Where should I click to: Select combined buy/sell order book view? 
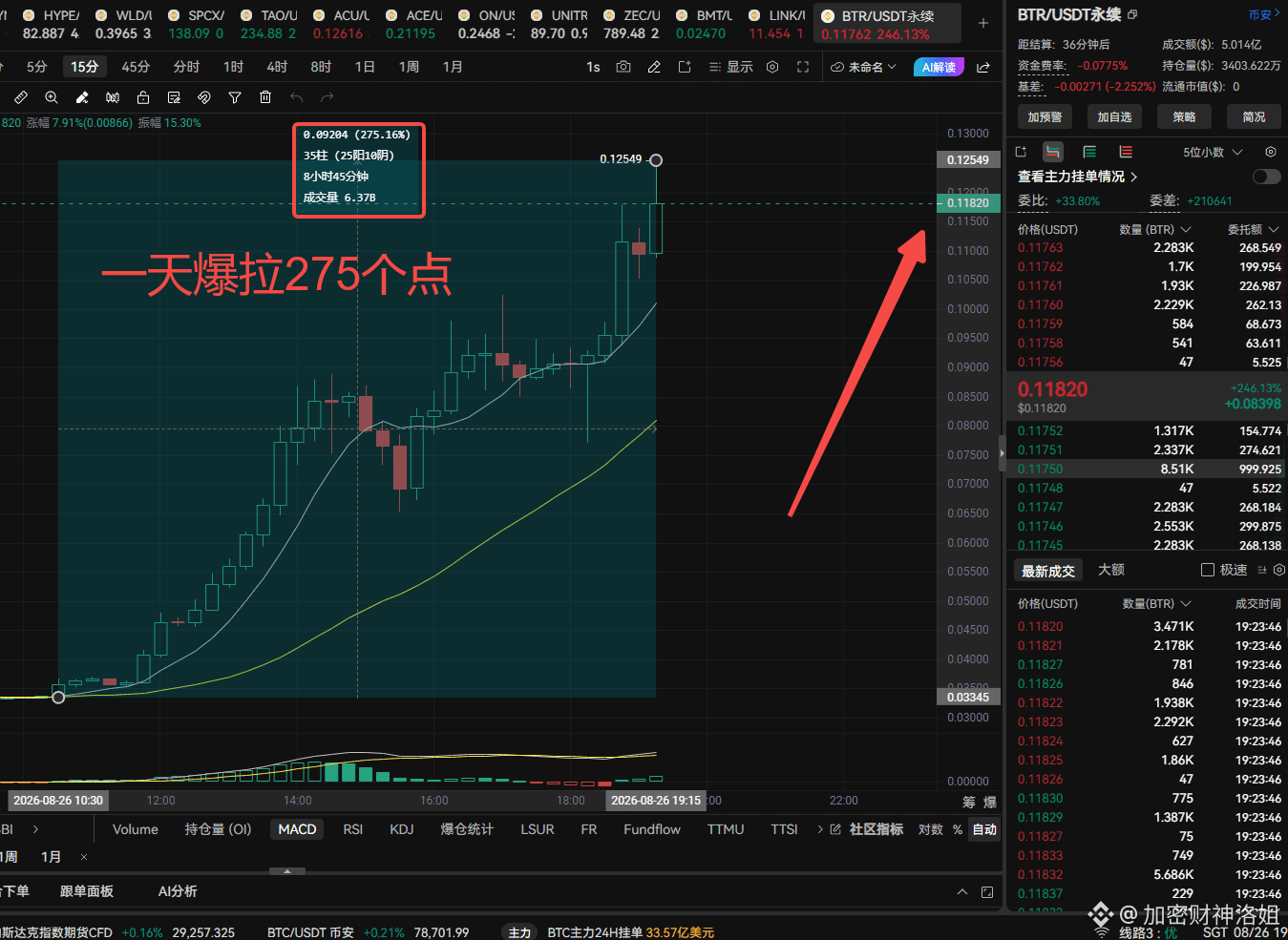pyautogui.click(x=1052, y=152)
